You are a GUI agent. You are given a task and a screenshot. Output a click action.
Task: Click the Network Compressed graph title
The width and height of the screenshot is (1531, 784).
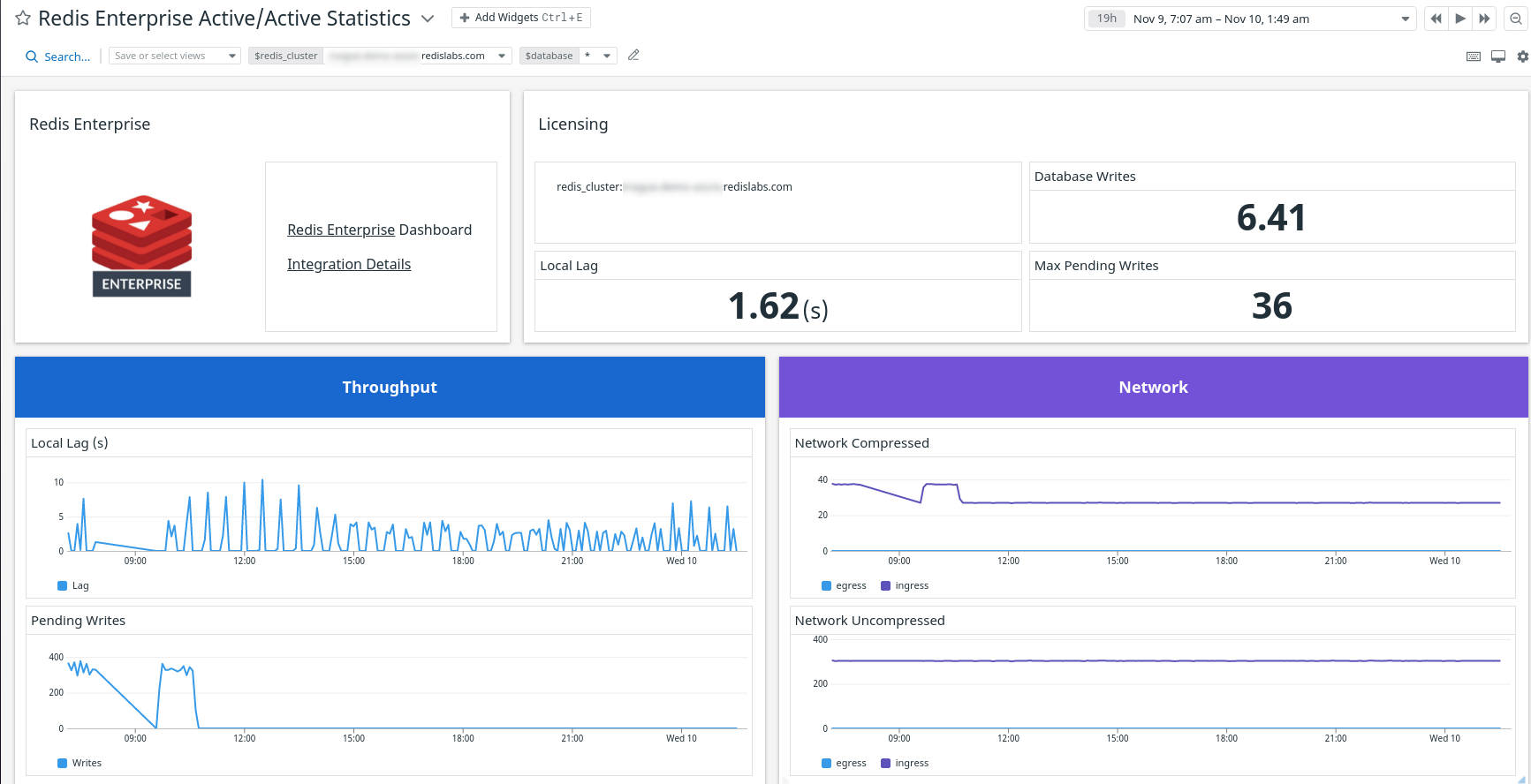[x=862, y=443]
